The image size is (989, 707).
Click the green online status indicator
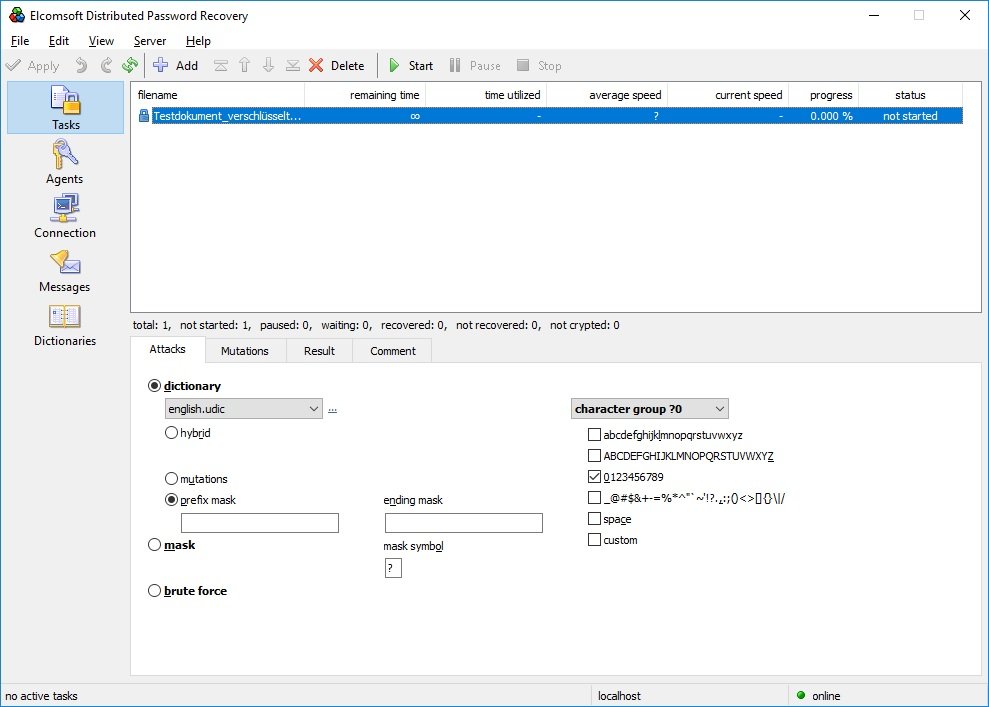point(801,695)
